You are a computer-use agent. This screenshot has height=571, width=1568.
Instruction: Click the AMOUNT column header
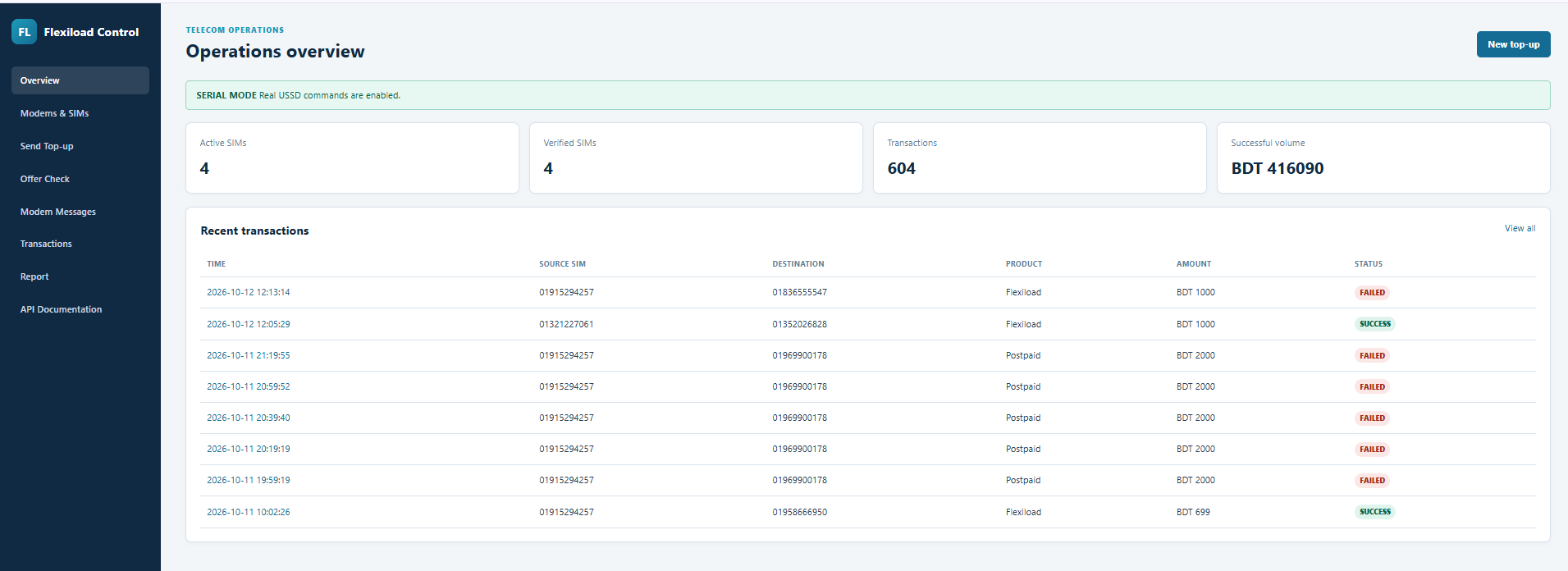coord(1194,264)
